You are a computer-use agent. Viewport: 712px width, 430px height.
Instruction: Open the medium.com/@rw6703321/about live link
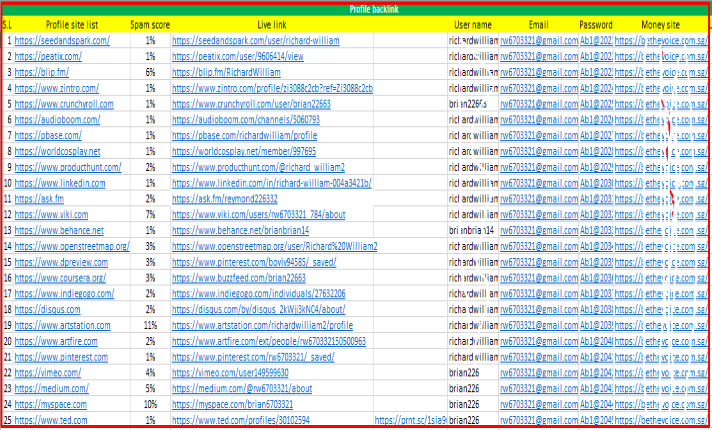tap(242, 388)
